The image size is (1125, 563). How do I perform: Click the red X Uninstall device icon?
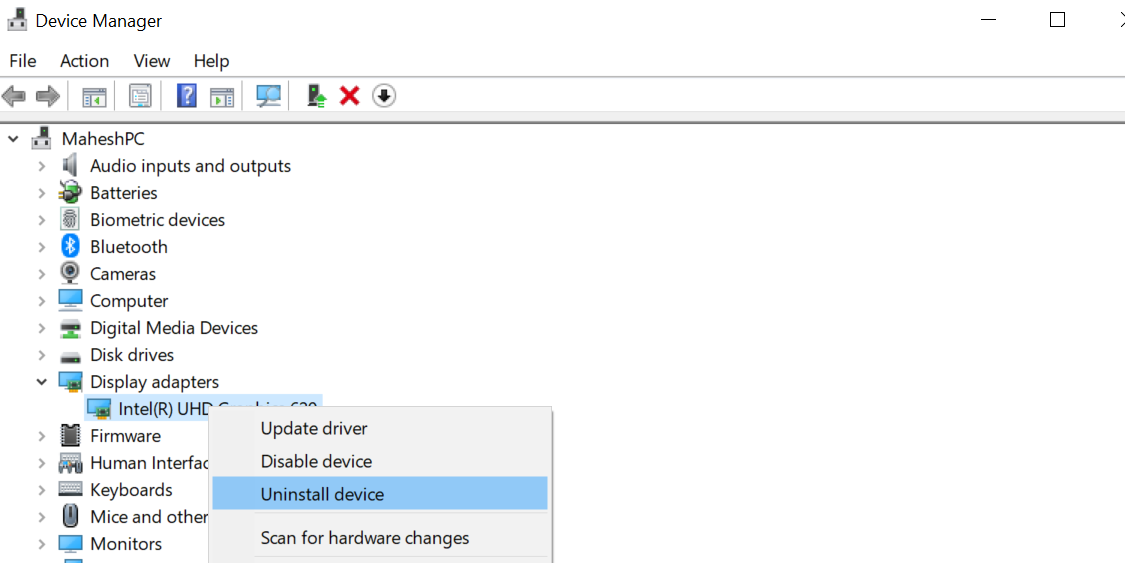[349, 95]
